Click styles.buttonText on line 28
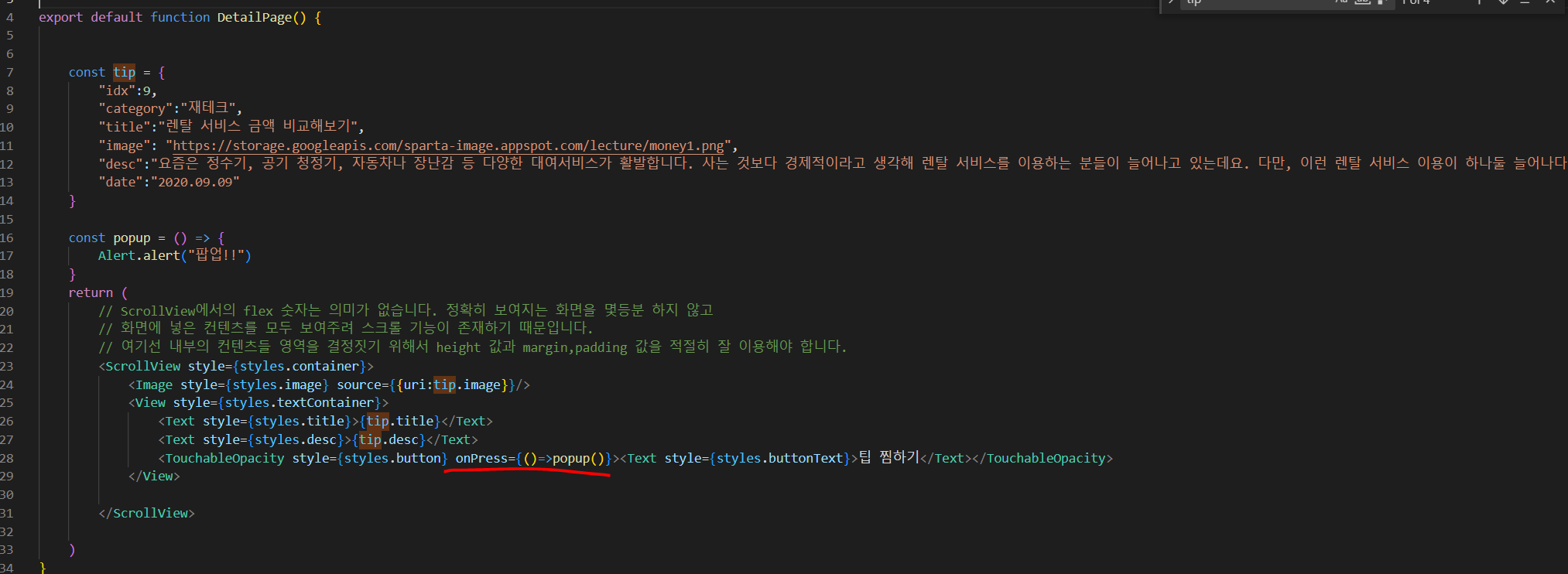Screen dimensions: 1568x574 [780, 458]
